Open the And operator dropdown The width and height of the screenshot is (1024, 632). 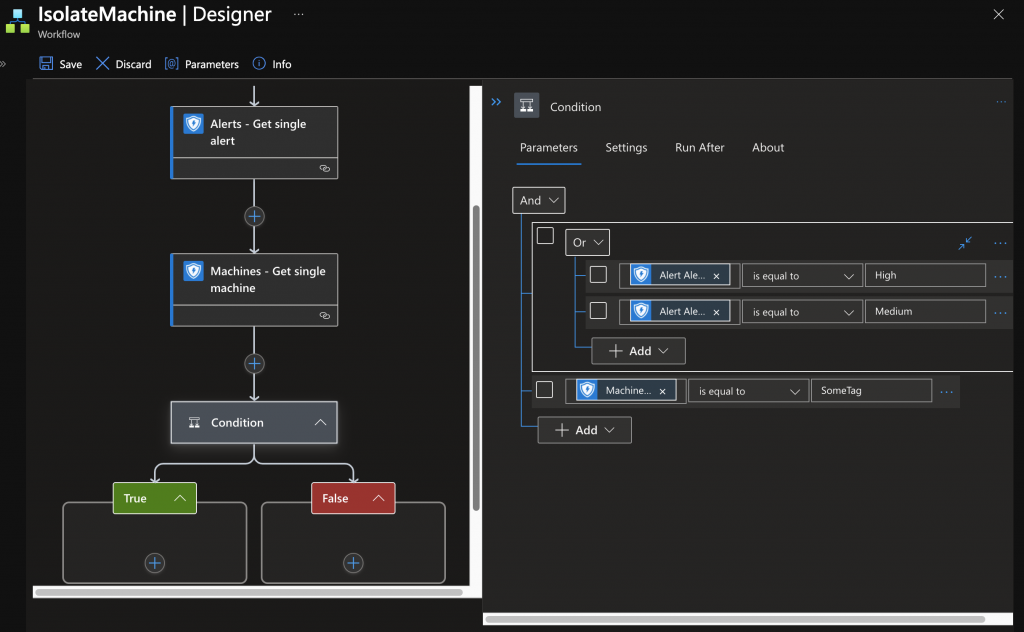point(538,200)
